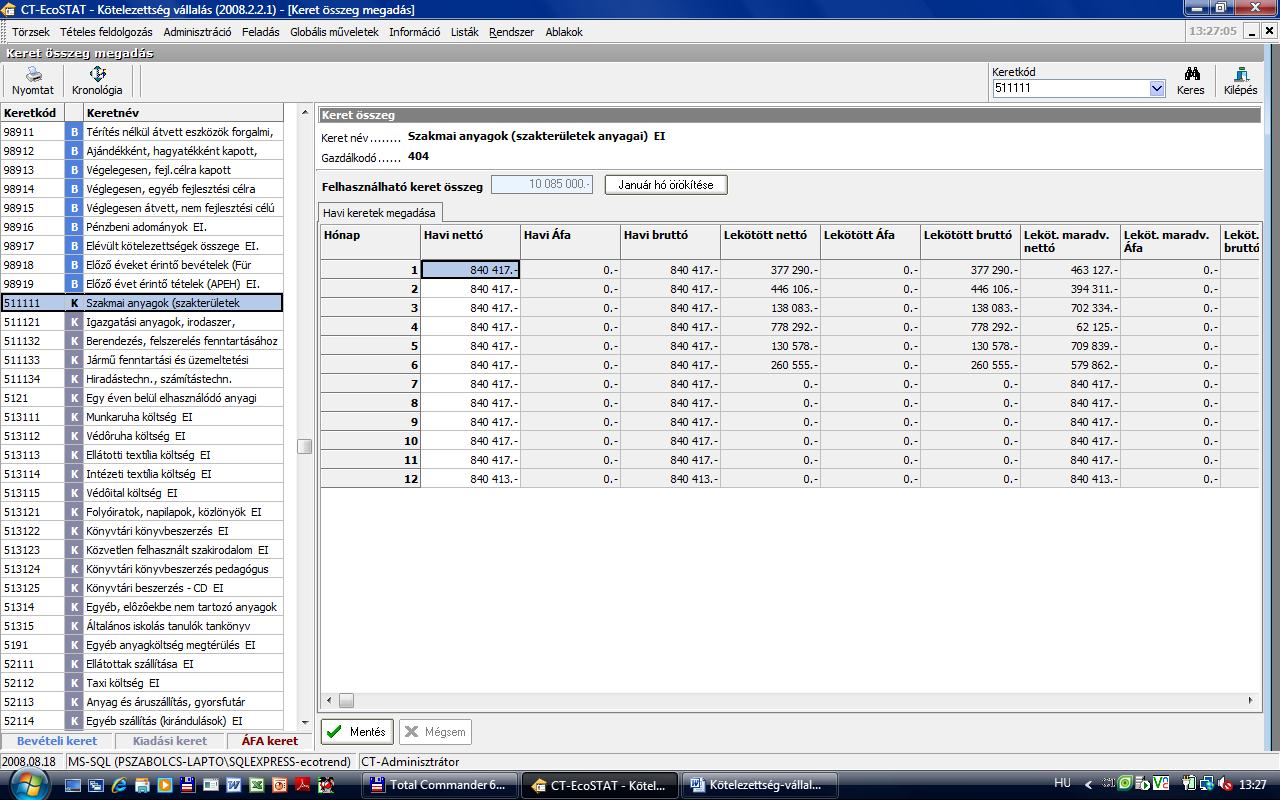Click the left list vertical scrollbar thumb
This screenshot has width=1280, height=800.
point(305,446)
